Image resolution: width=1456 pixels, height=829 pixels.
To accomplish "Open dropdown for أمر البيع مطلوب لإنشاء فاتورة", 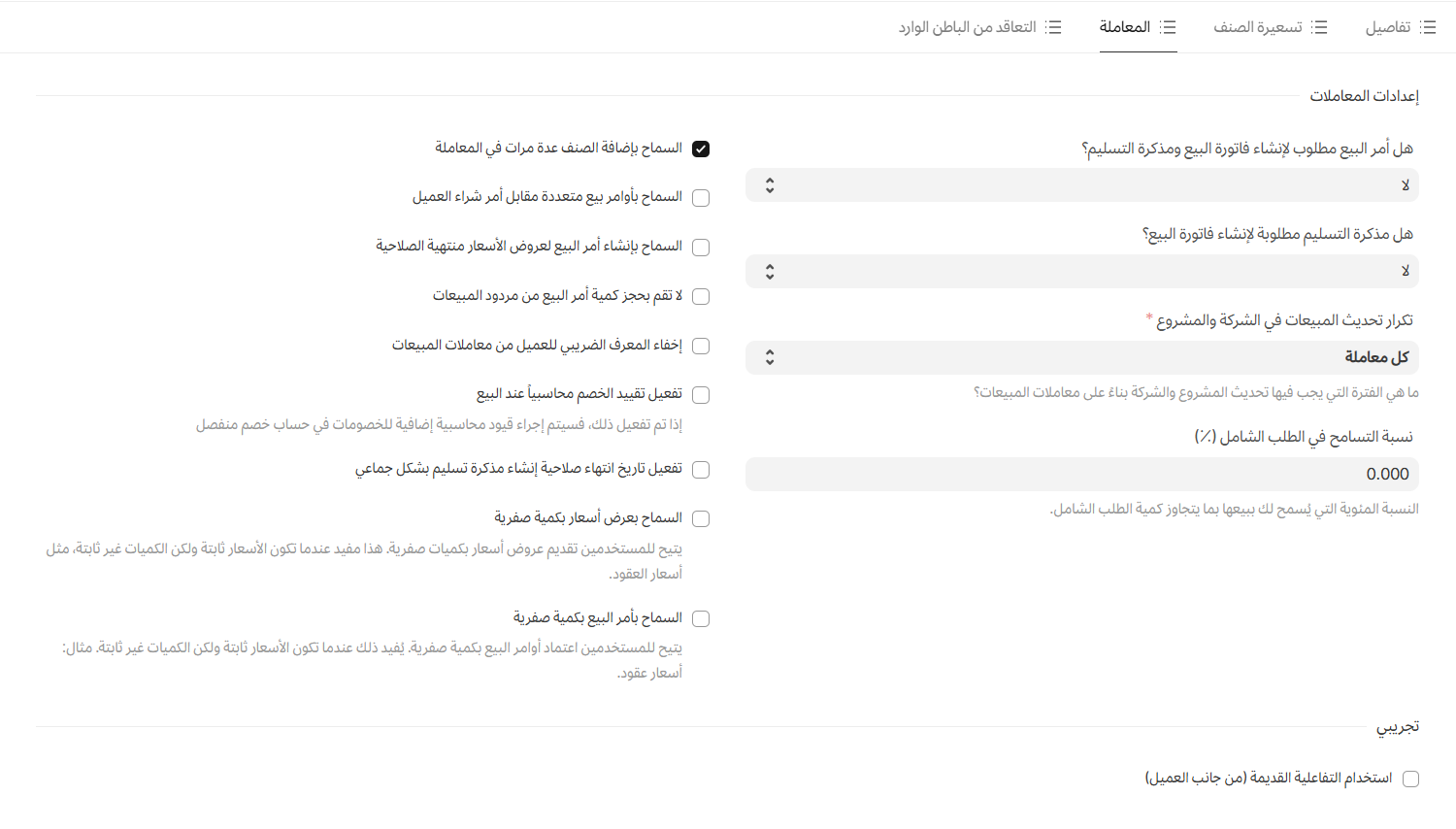I will pyautogui.click(x=1081, y=185).
